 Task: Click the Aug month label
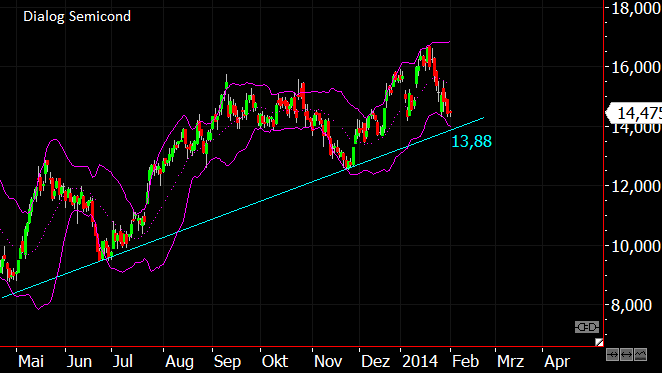[x=179, y=362]
